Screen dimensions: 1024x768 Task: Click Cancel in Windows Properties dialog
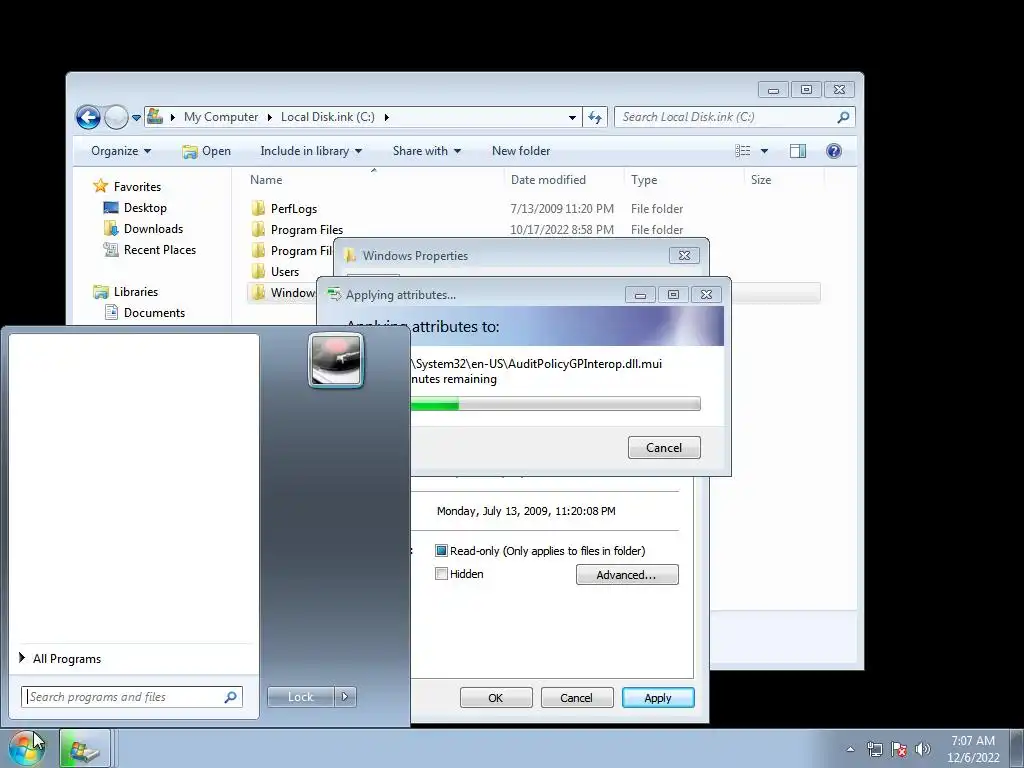click(x=577, y=697)
